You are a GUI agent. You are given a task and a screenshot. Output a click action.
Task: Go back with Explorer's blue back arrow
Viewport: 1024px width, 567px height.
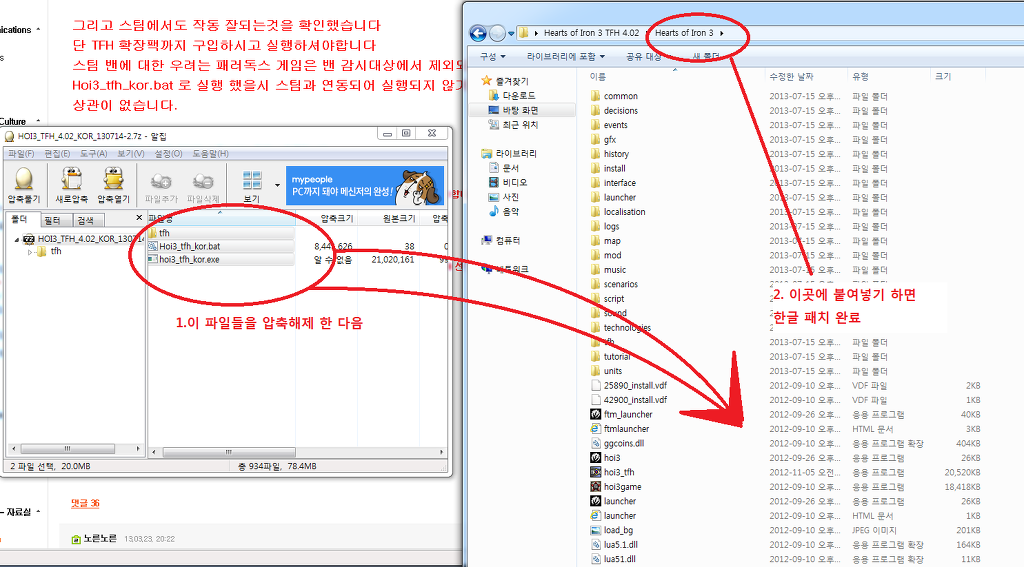478,33
